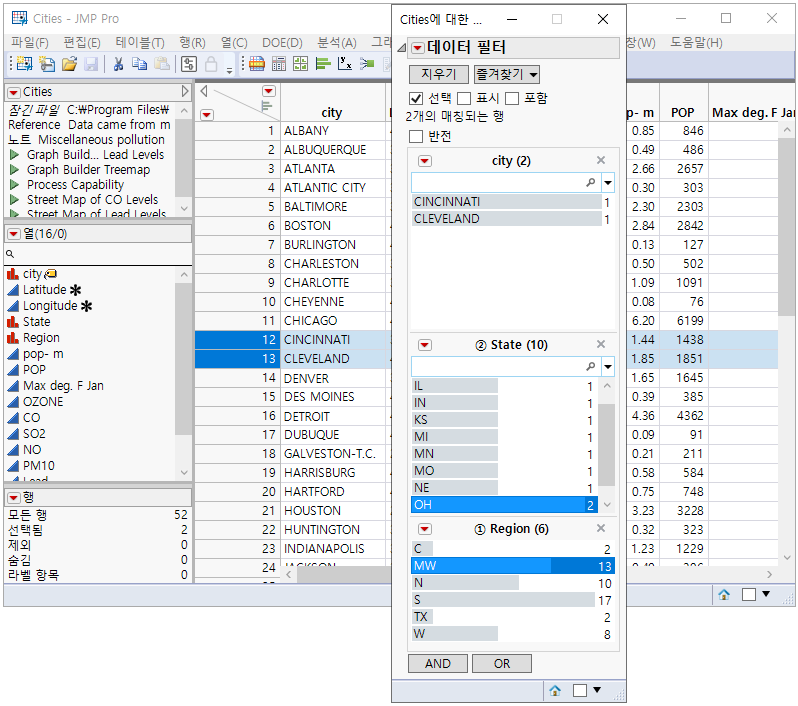Viewport: 798px width, 706px height.
Task: Remove the State filter with X
Action: click(x=601, y=345)
